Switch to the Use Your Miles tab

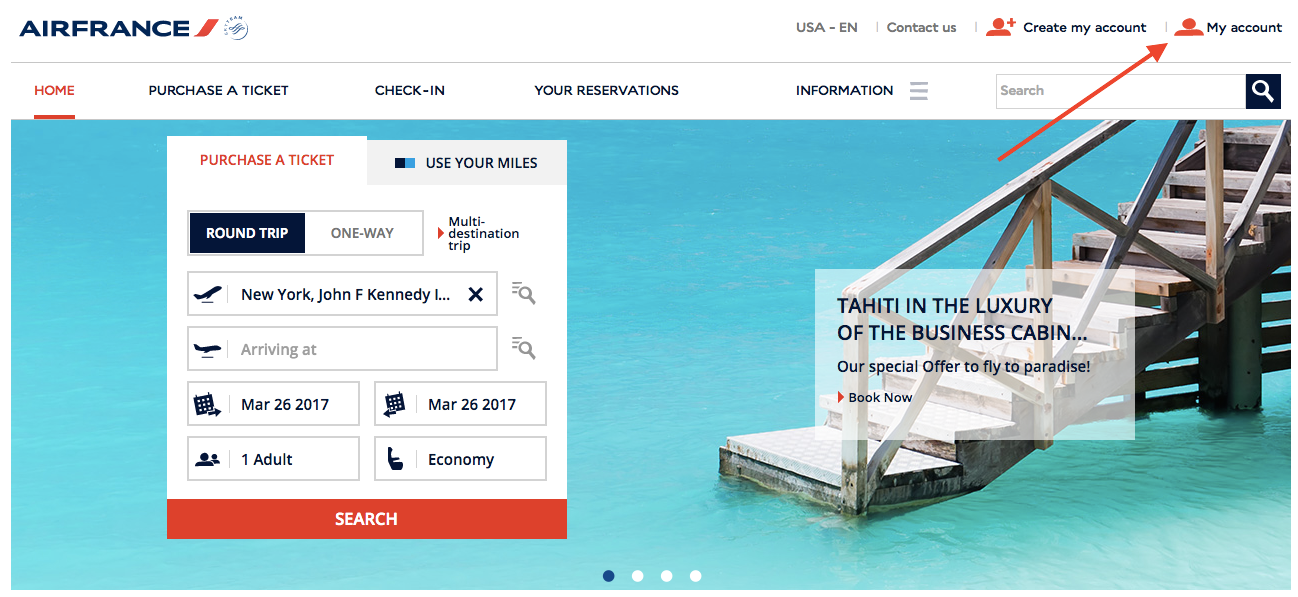coord(467,163)
